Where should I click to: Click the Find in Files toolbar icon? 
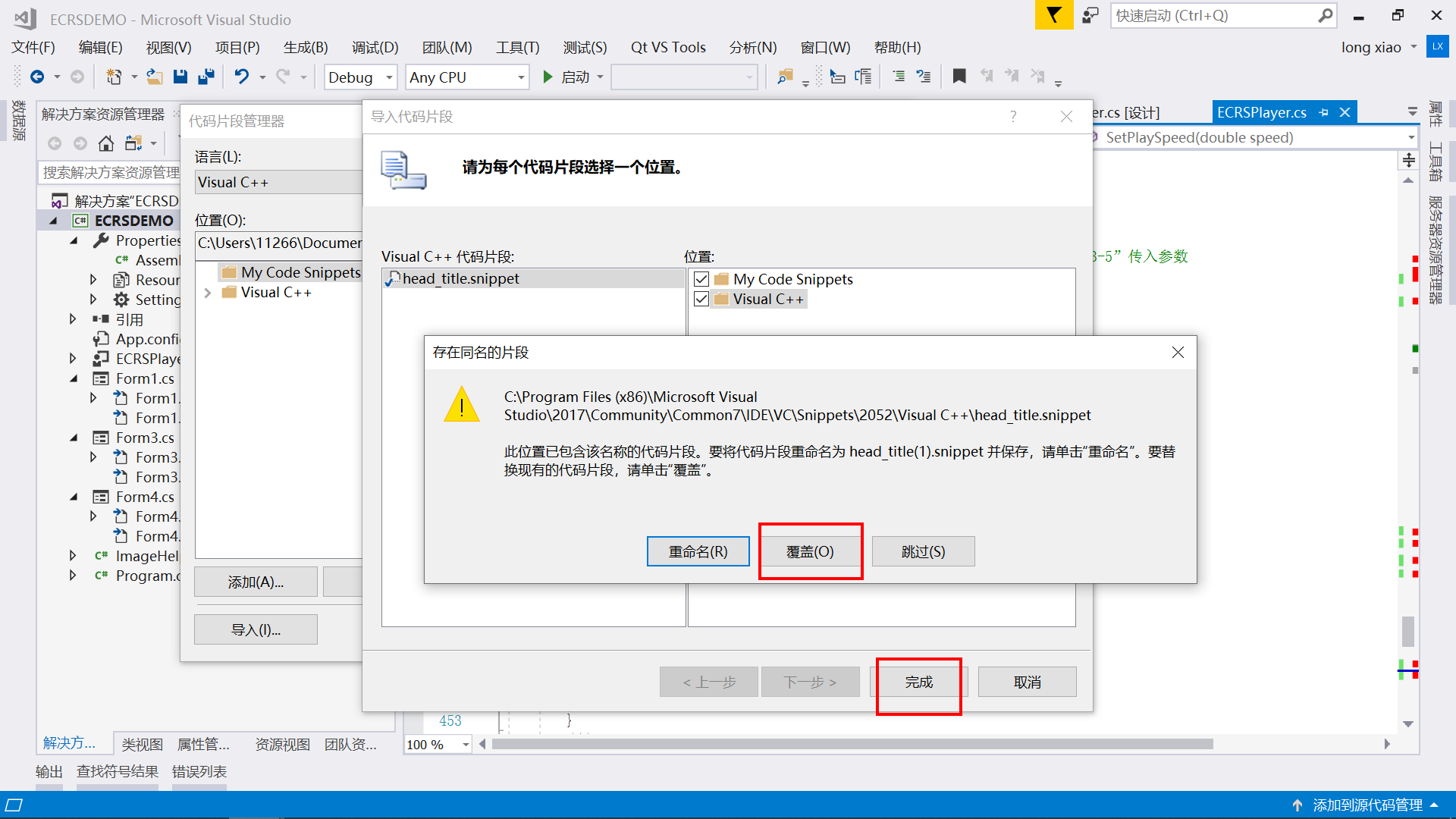tap(785, 77)
